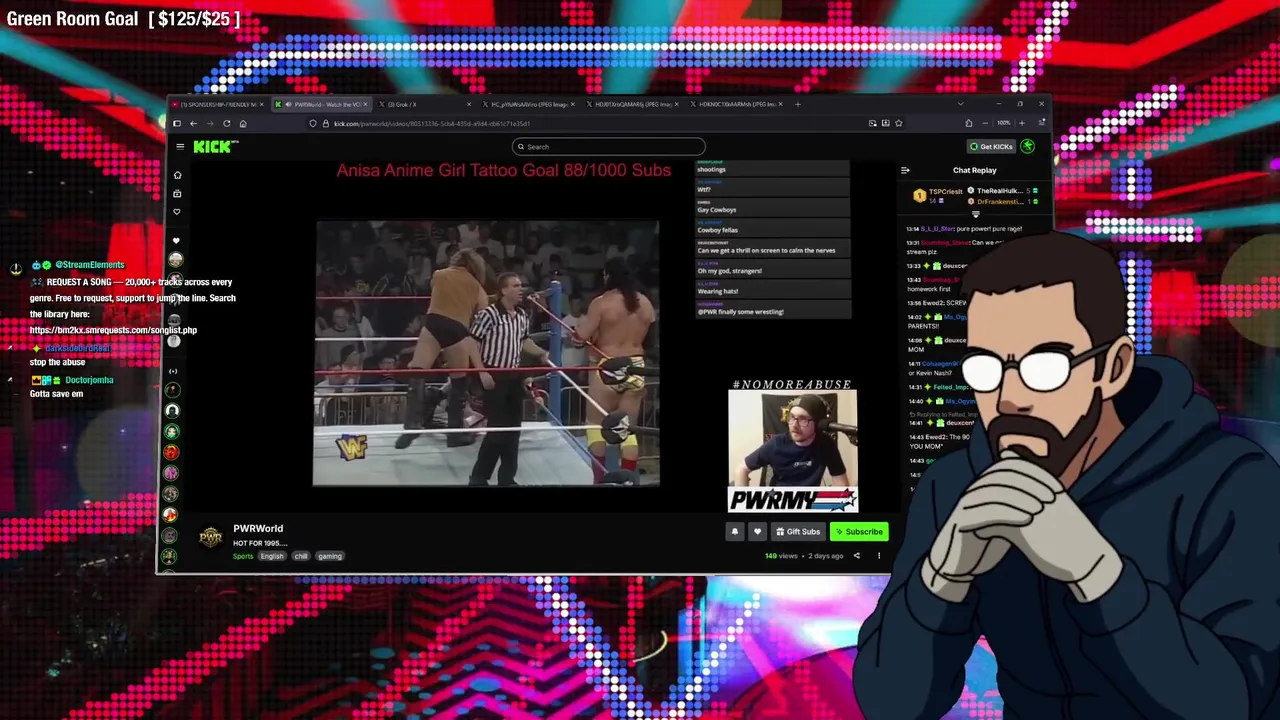Focus the Kick search box

[609, 147]
